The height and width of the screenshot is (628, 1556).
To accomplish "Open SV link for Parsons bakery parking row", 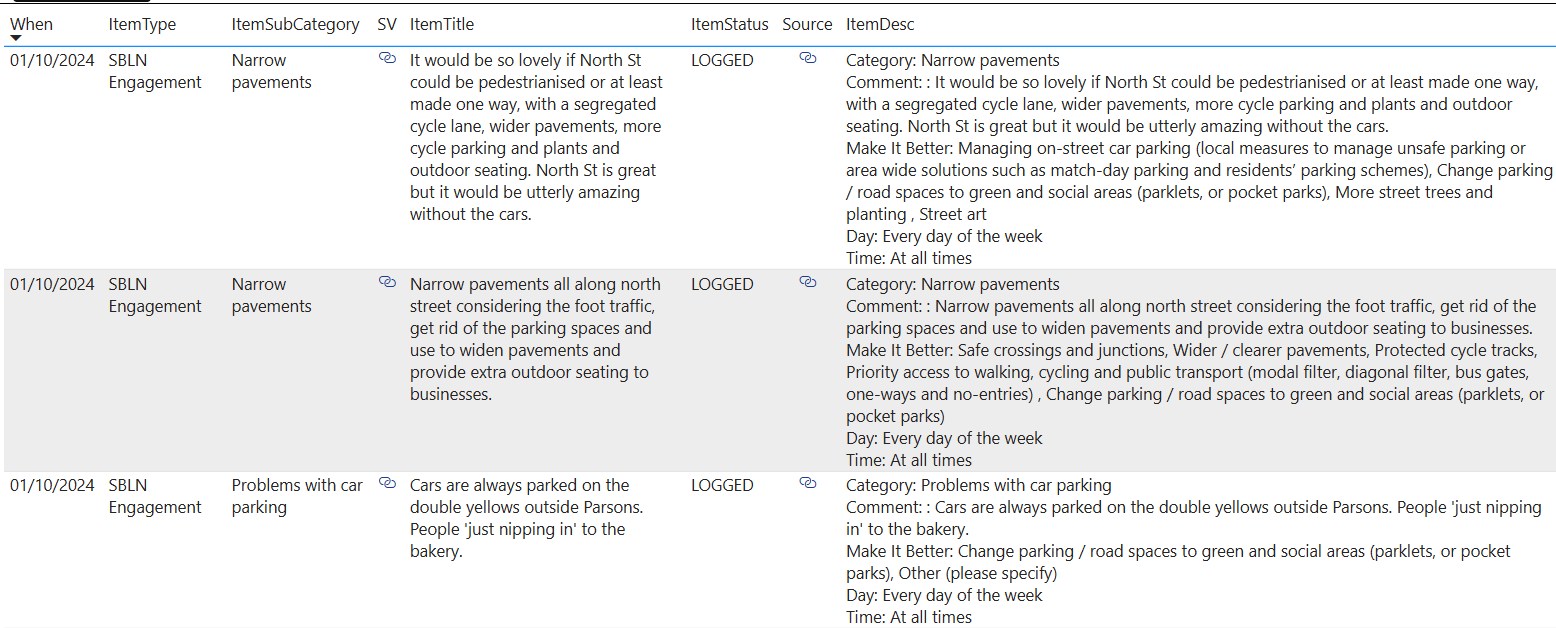I will (387, 484).
